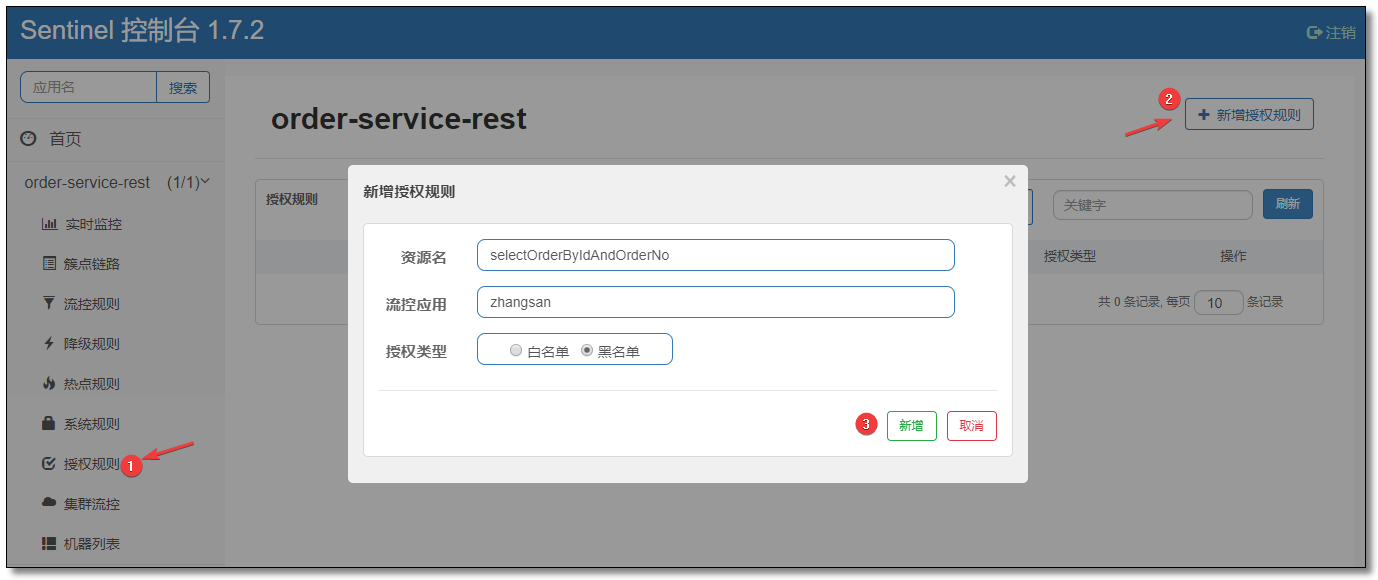The width and height of the screenshot is (1378, 580).
Task: Cancel dialog with the 取消 button
Action: coord(972,426)
